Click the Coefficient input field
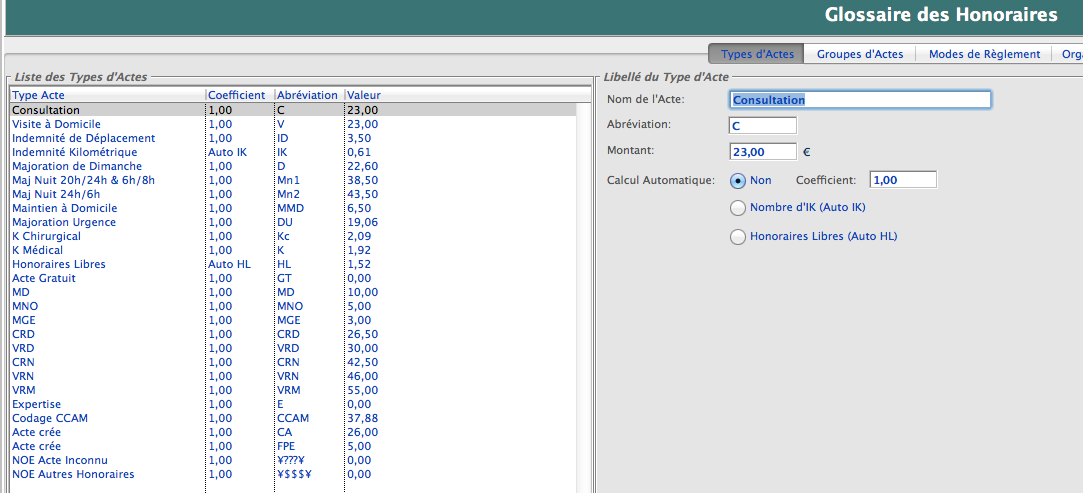Viewport: 1083px width, 493px height. (x=903, y=180)
